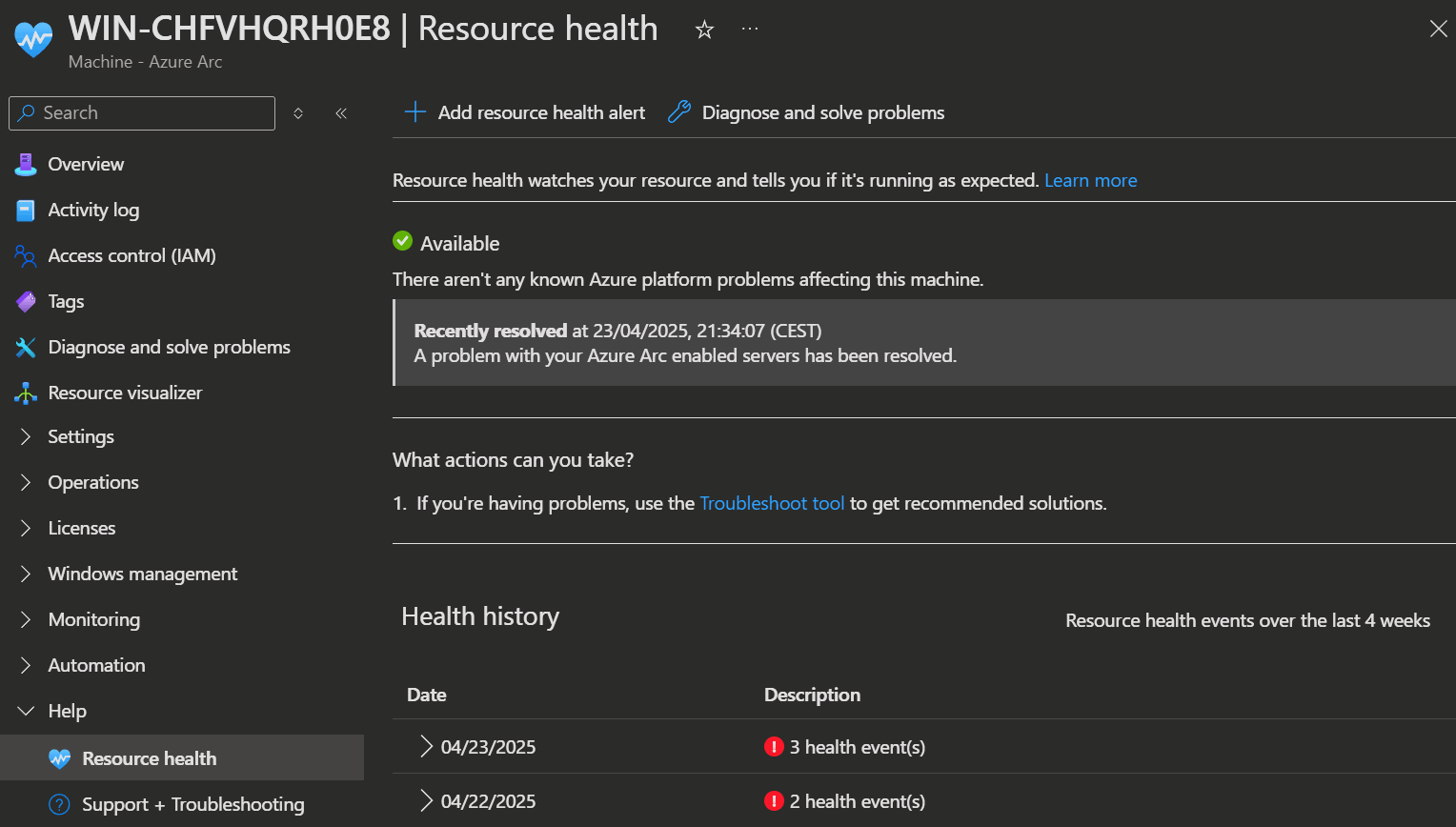The image size is (1456, 827).
Task: Click the 04/23/2025 date text
Action: click(x=488, y=747)
